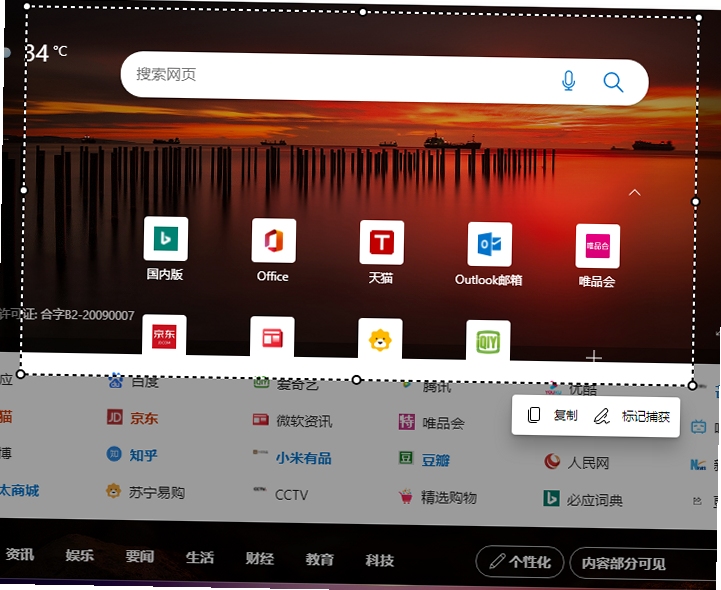The width and height of the screenshot is (721, 590).
Task: Open the 微软资讯 link
Action: tap(304, 421)
